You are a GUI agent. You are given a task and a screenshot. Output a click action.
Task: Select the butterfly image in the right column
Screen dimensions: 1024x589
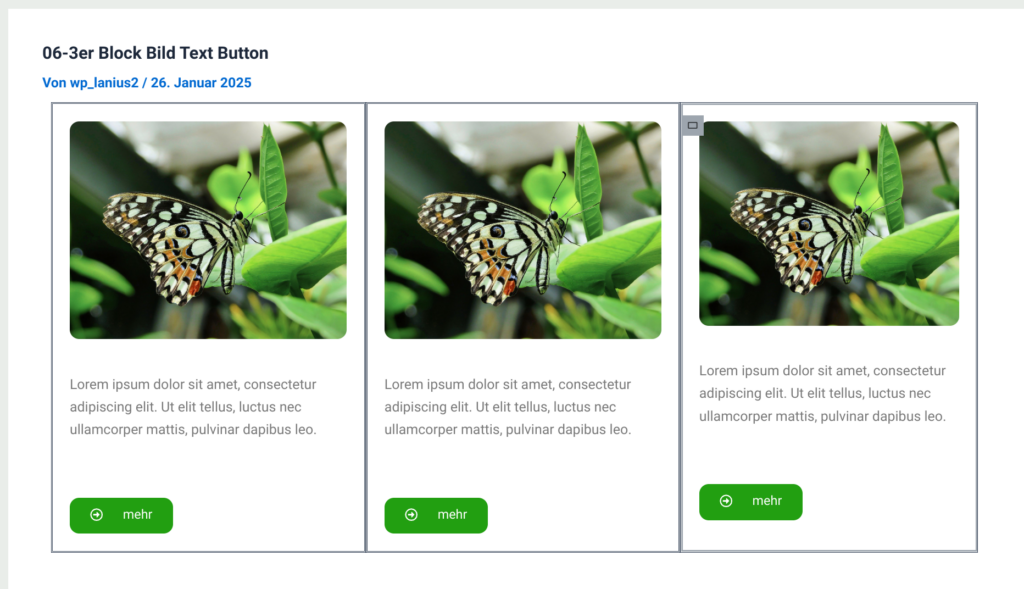click(828, 223)
